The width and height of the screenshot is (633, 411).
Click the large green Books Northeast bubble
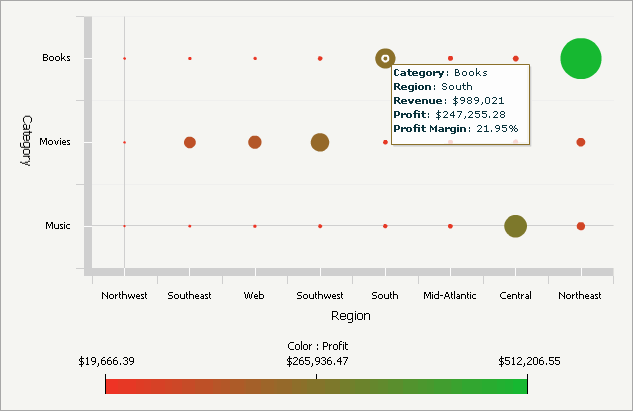(x=580, y=58)
